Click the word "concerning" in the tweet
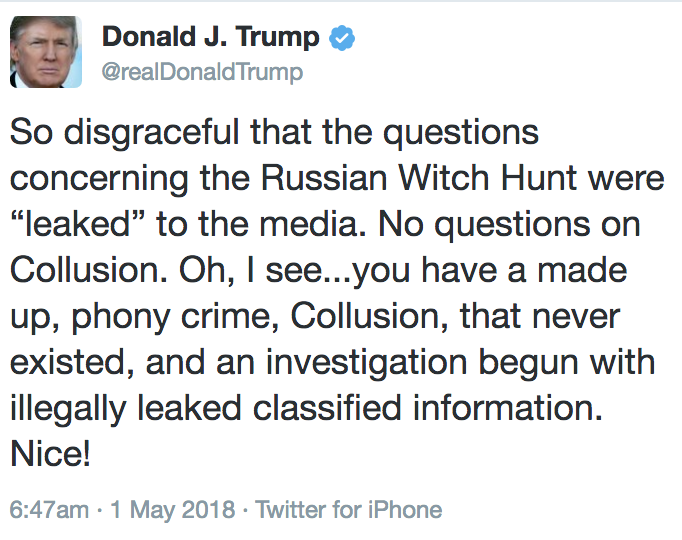Image resolution: width=682 pixels, height=540 pixels. point(104,179)
